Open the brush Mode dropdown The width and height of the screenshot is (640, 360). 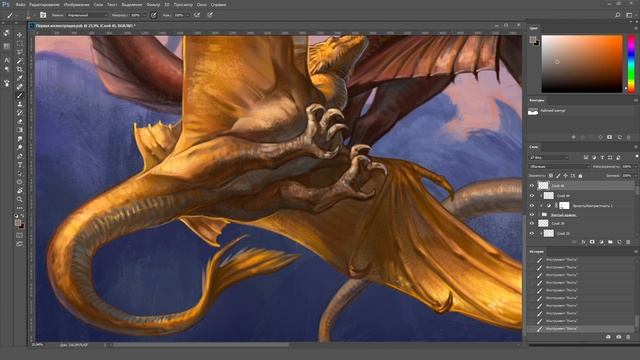tap(87, 15)
